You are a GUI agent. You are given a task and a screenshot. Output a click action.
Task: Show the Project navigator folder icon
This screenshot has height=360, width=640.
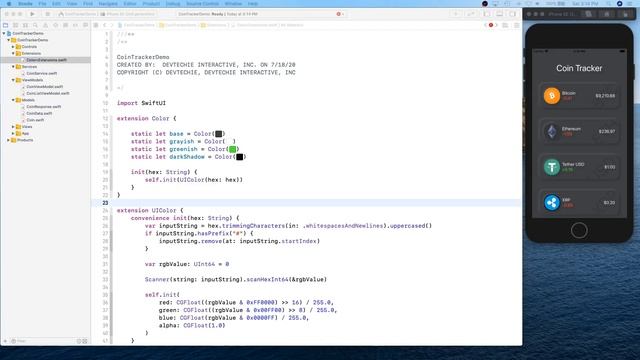click(5, 25)
